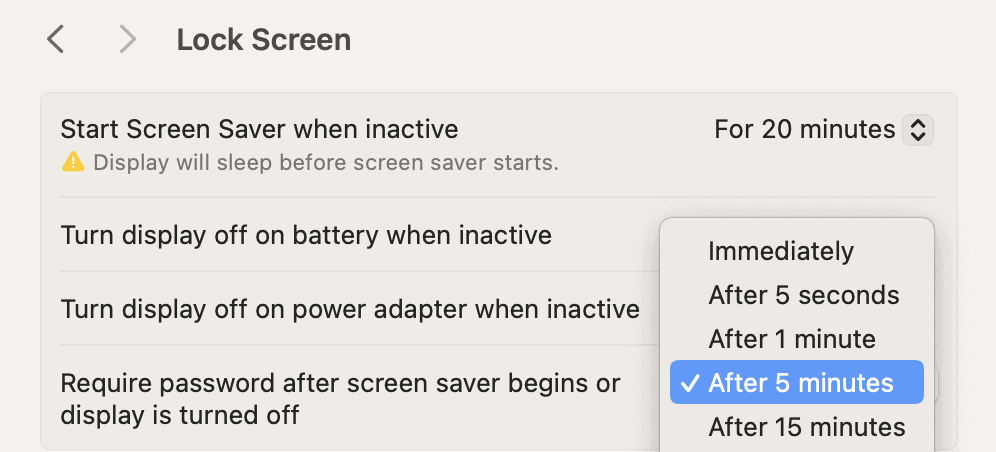Click "Turn display off on power adapter" label
The height and width of the screenshot is (452, 996).
(350, 309)
